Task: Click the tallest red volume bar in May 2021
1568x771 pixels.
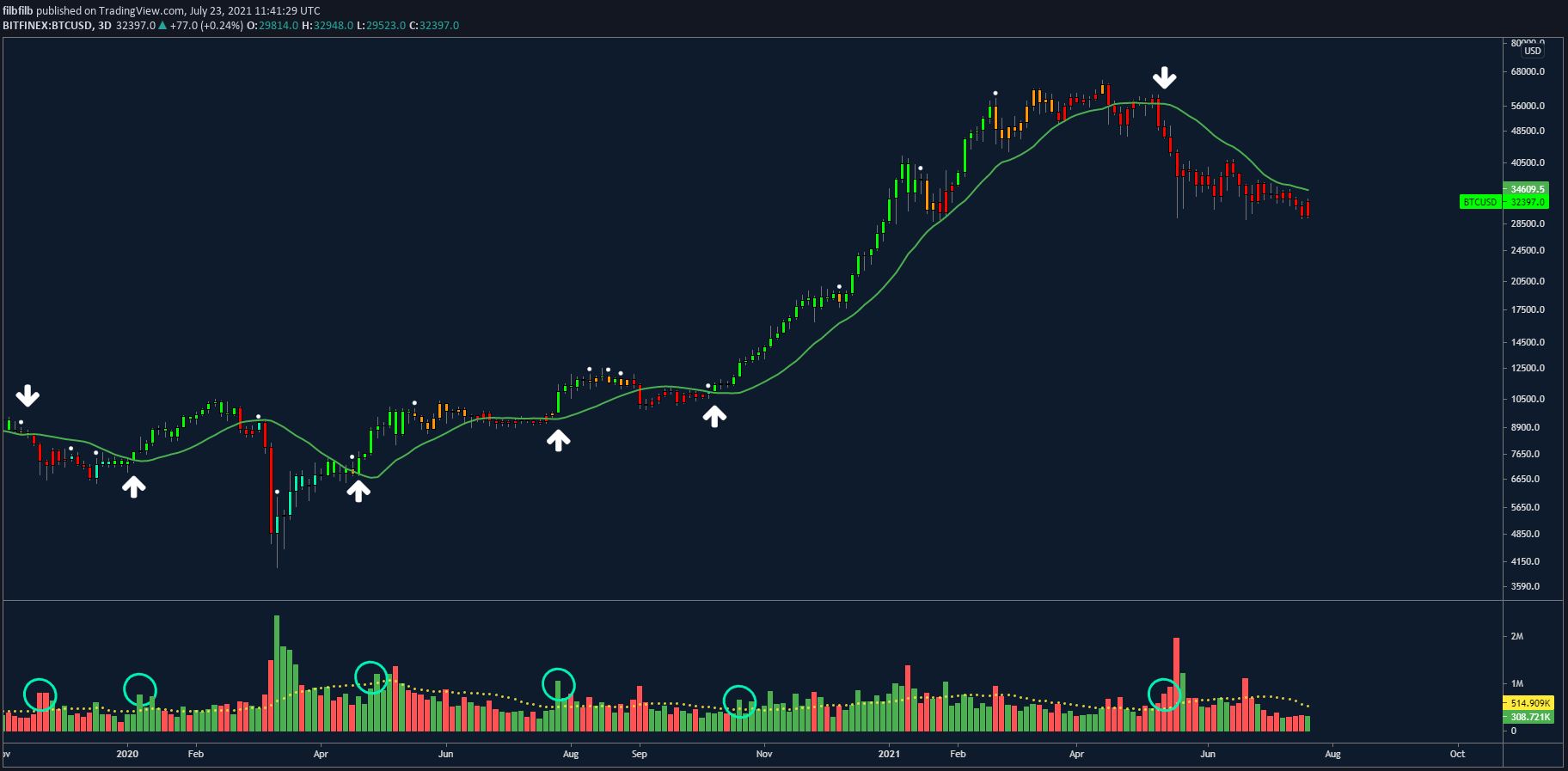Action: click(1176, 683)
